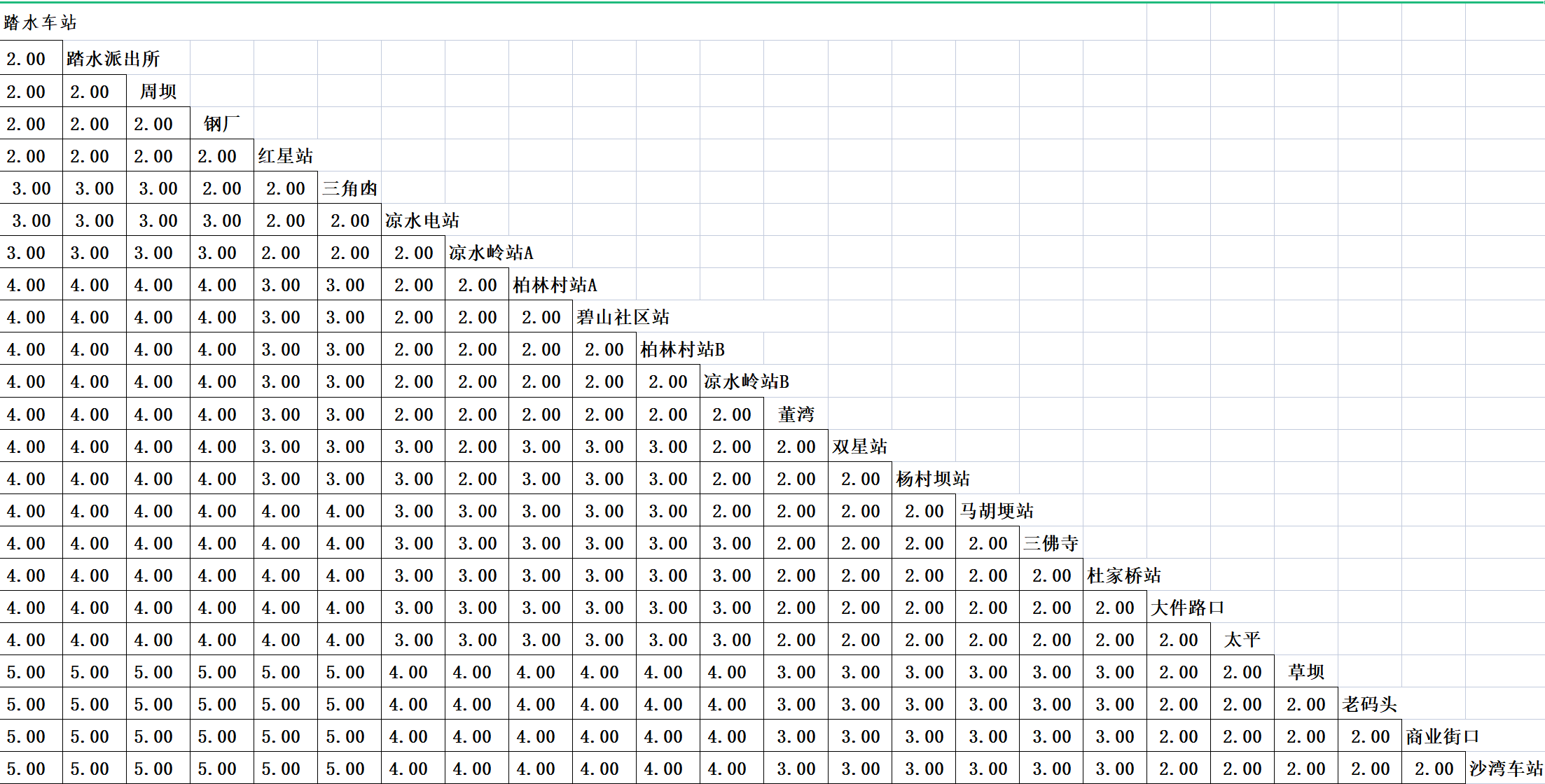The height and width of the screenshot is (784, 1545).
Task: Click the 2.00 fare left of 凉水电站
Action: 349,220
